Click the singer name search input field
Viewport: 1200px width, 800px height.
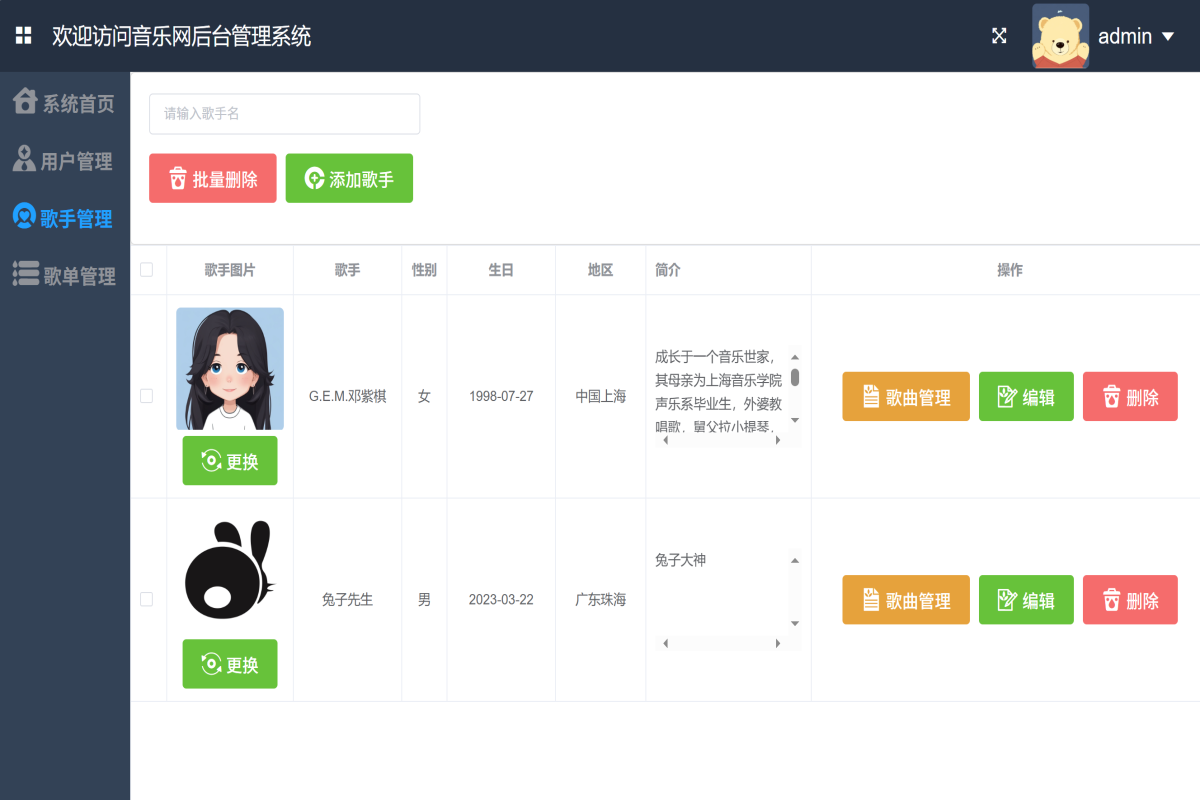coord(284,113)
